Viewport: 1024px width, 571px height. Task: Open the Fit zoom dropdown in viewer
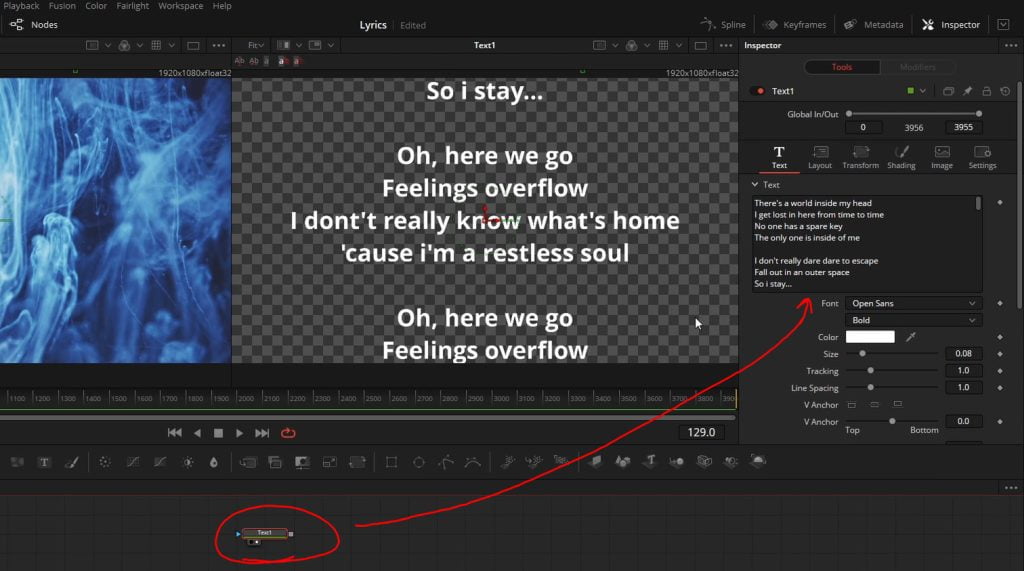(x=255, y=45)
